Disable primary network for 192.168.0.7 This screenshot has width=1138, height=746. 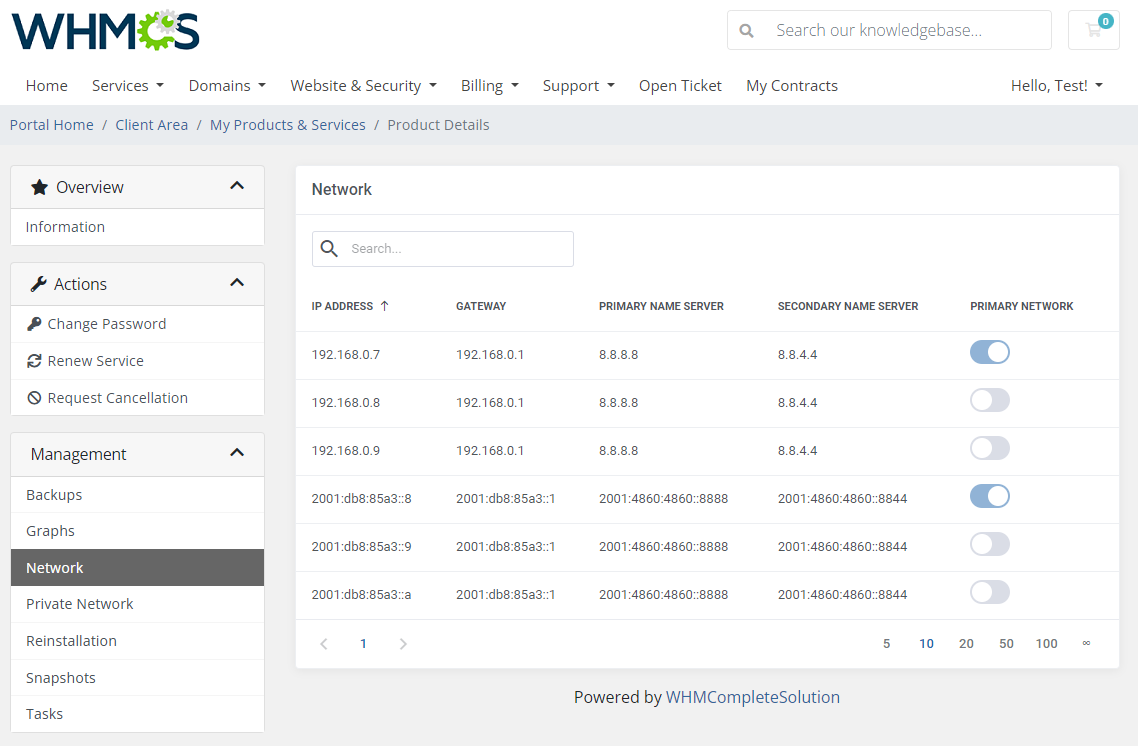[989, 352]
